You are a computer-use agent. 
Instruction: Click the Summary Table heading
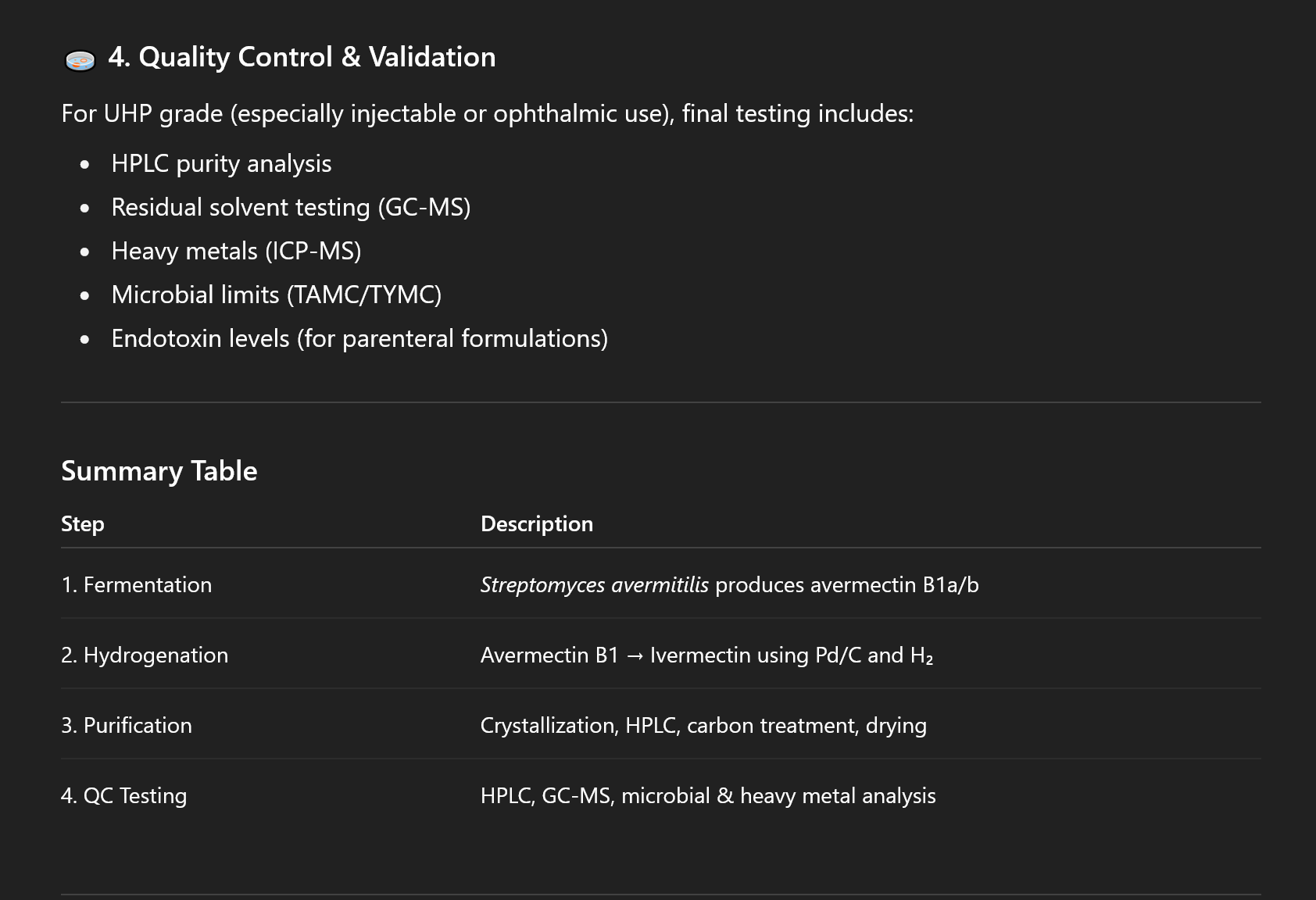(x=159, y=471)
